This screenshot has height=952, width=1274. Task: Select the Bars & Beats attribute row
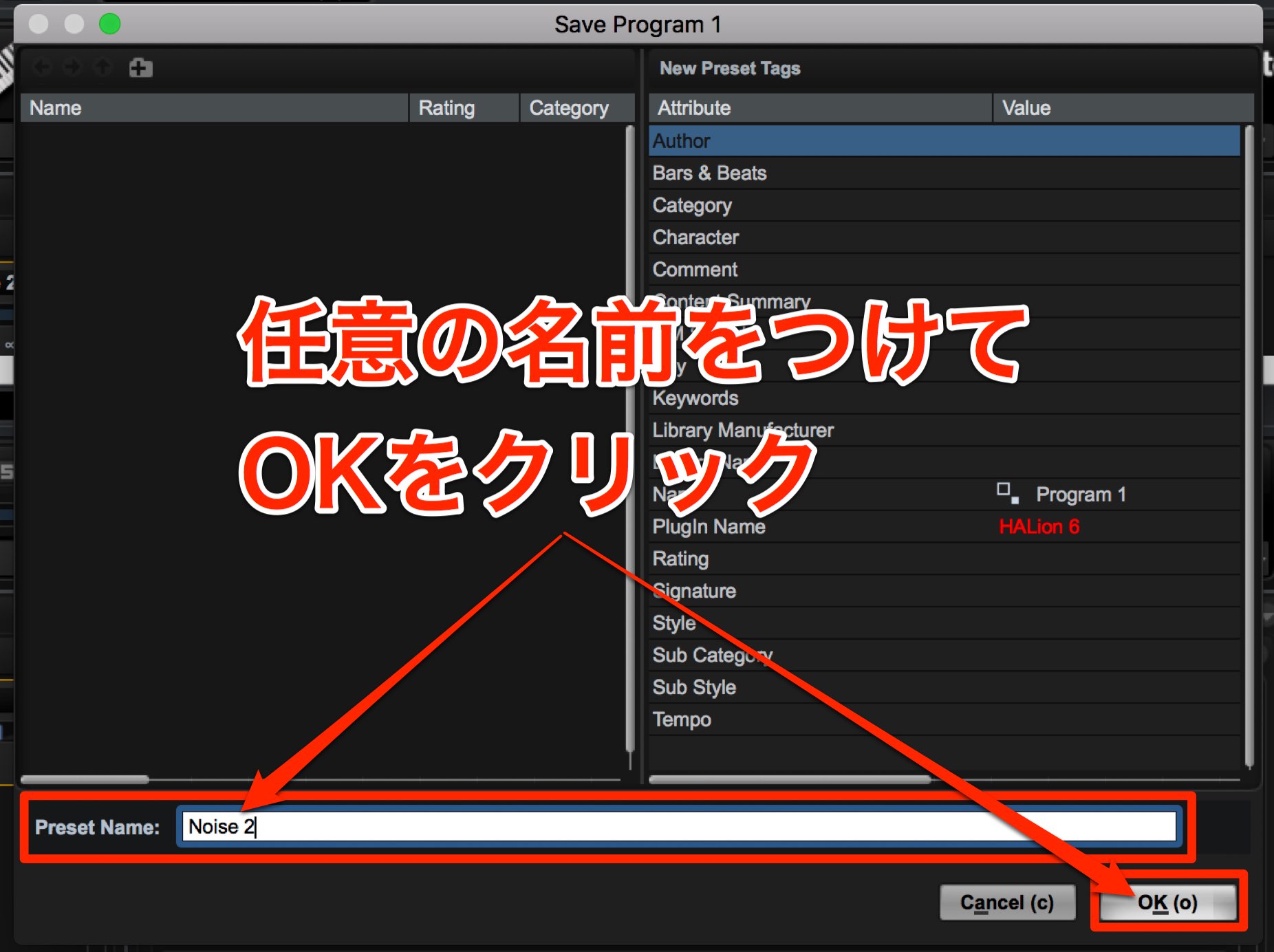[944, 173]
